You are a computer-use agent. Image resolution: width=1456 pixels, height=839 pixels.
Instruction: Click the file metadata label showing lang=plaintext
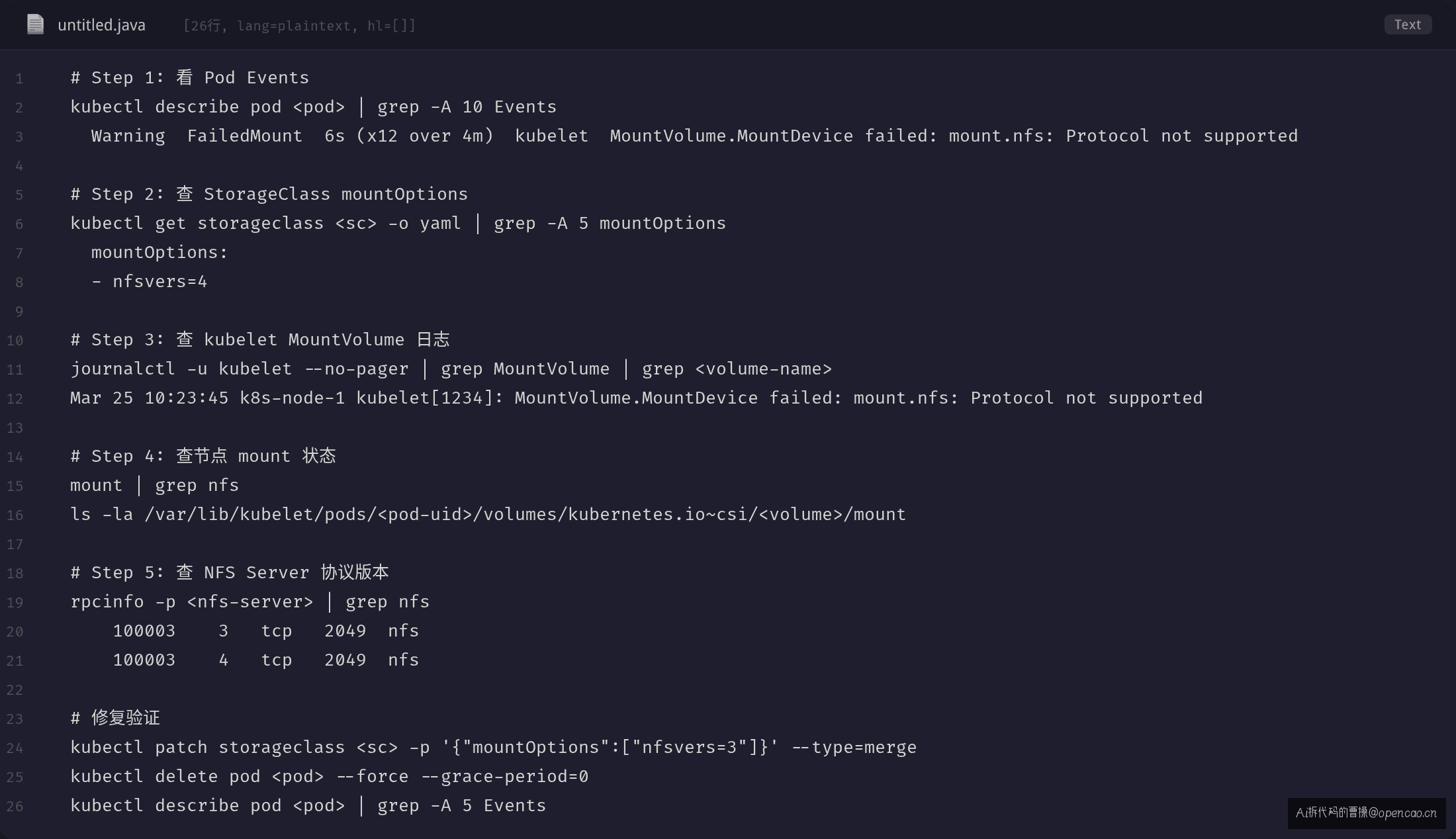click(299, 26)
